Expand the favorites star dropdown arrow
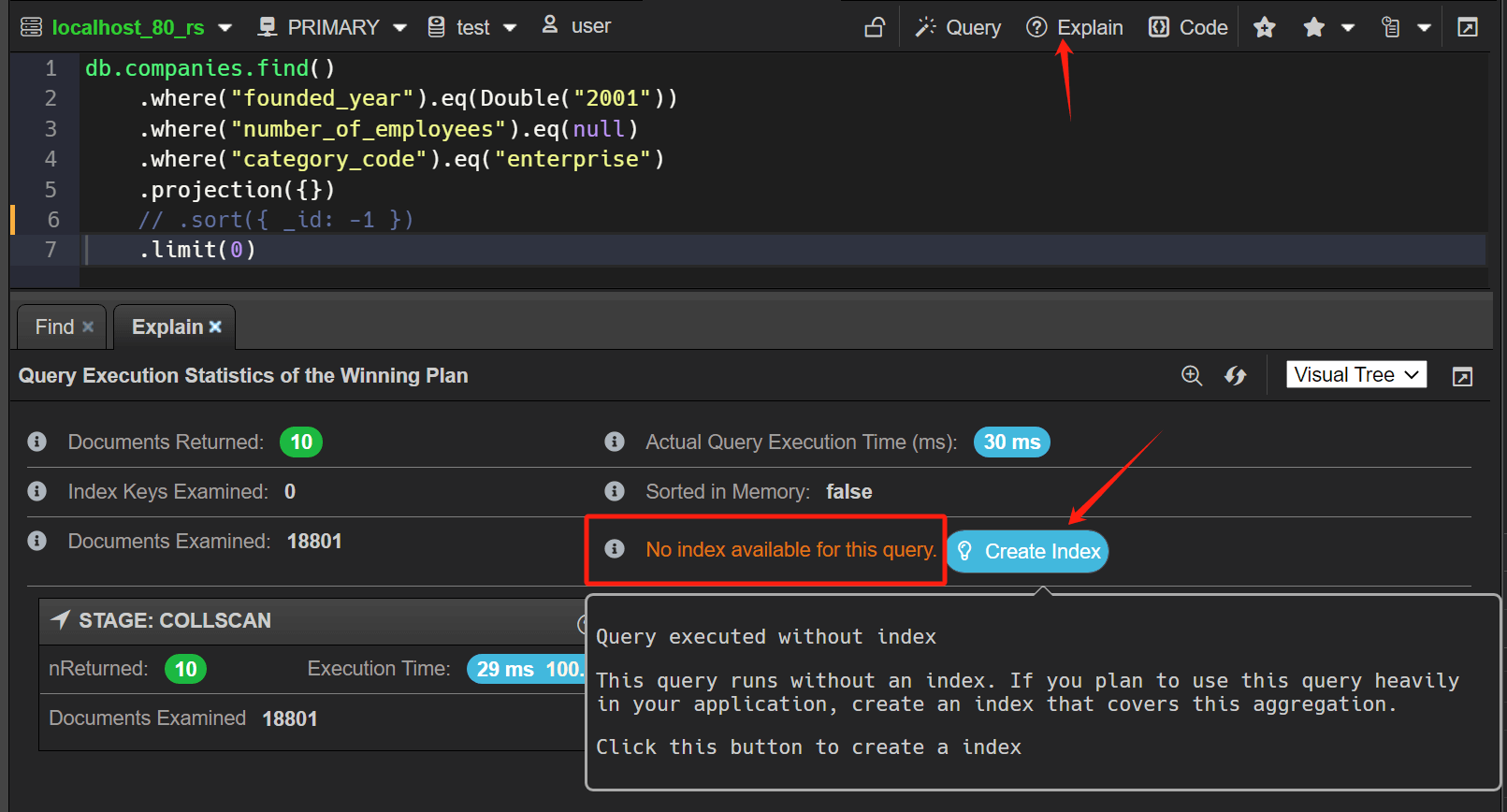This screenshot has height=812, width=1507. tap(1348, 28)
